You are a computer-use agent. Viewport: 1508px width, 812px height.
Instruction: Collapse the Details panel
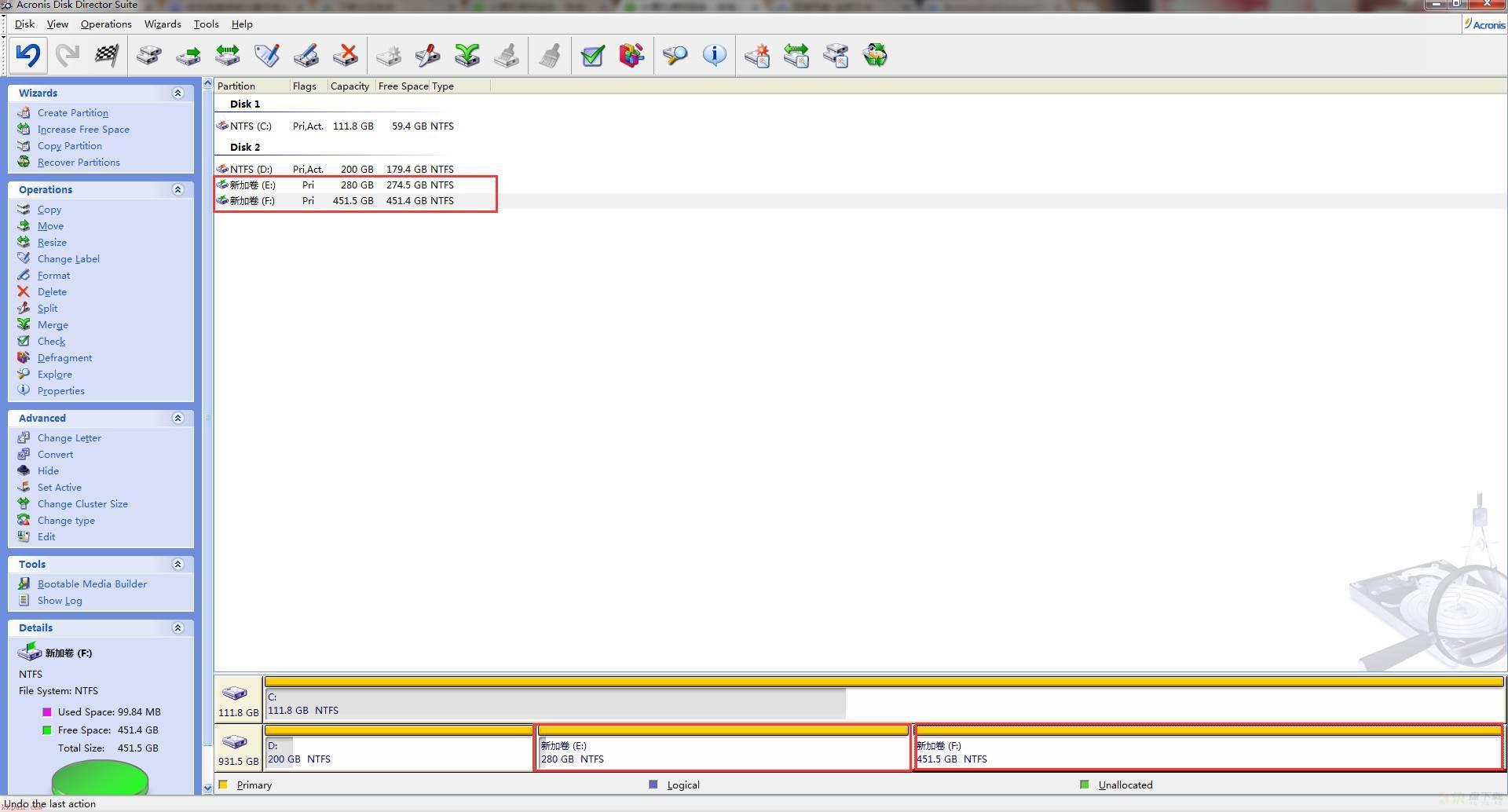click(178, 627)
